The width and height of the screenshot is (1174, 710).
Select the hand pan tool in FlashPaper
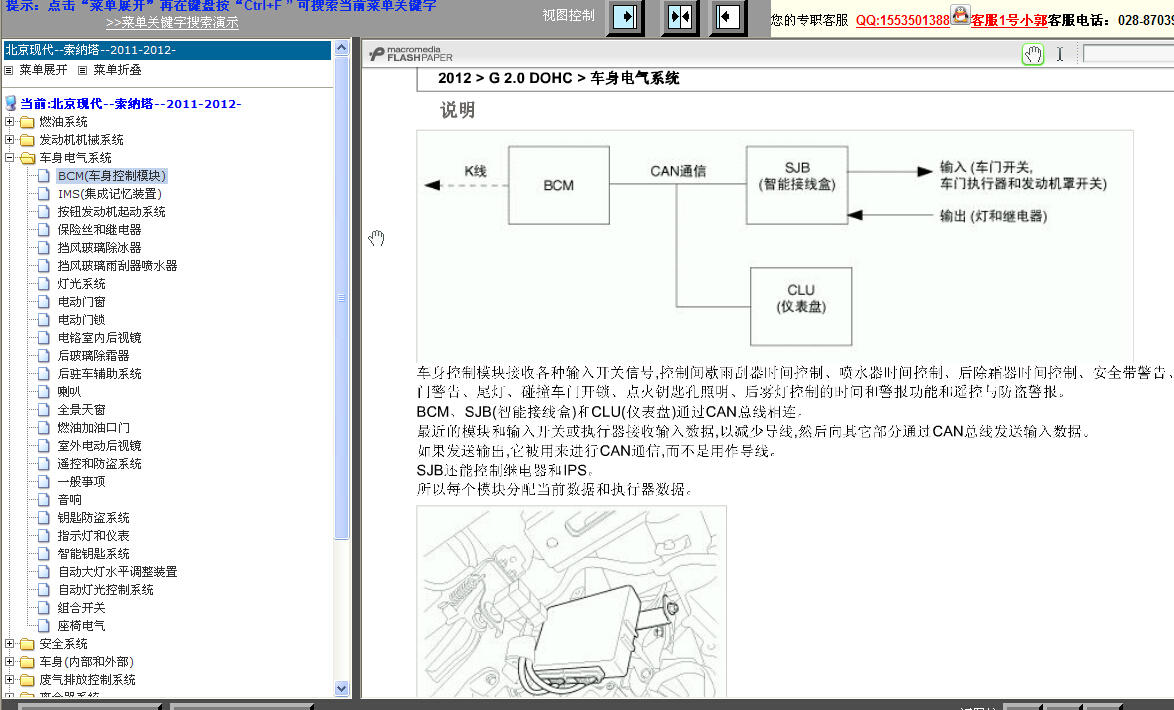[x=1033, y=54]
